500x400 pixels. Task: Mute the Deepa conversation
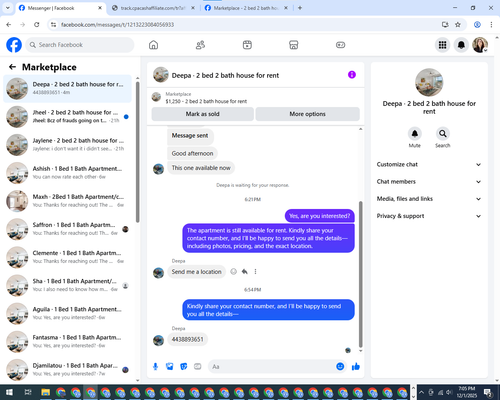pos(415,134)
